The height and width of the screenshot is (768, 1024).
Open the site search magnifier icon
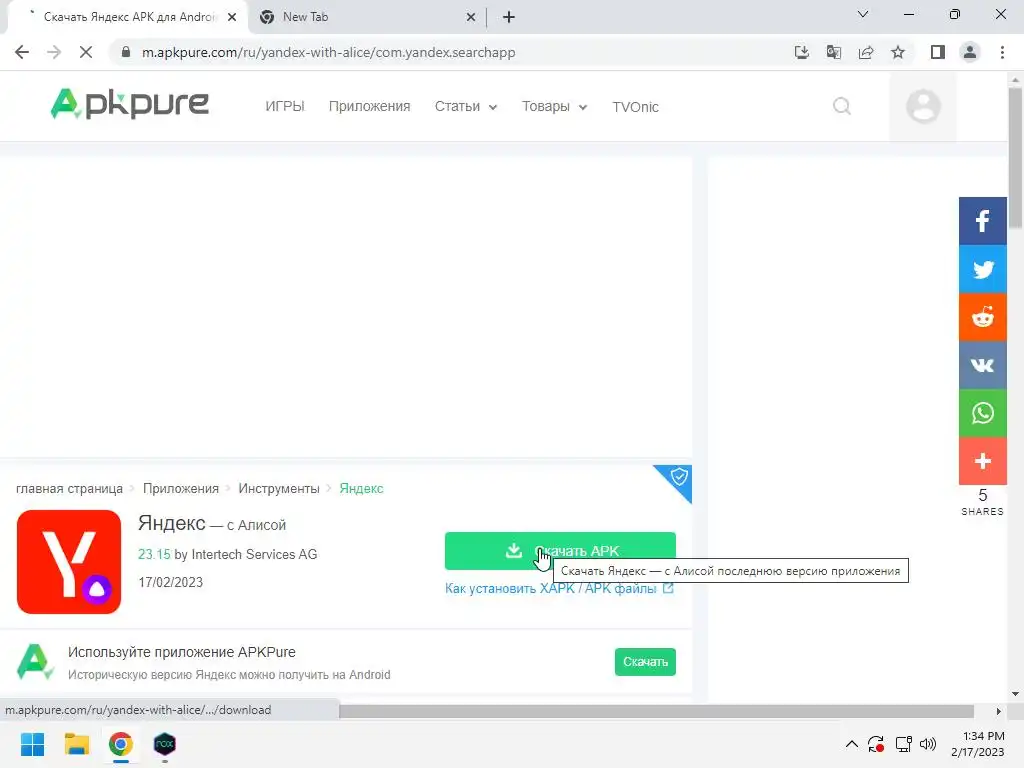pyautogui.click(x=842, y=106)
